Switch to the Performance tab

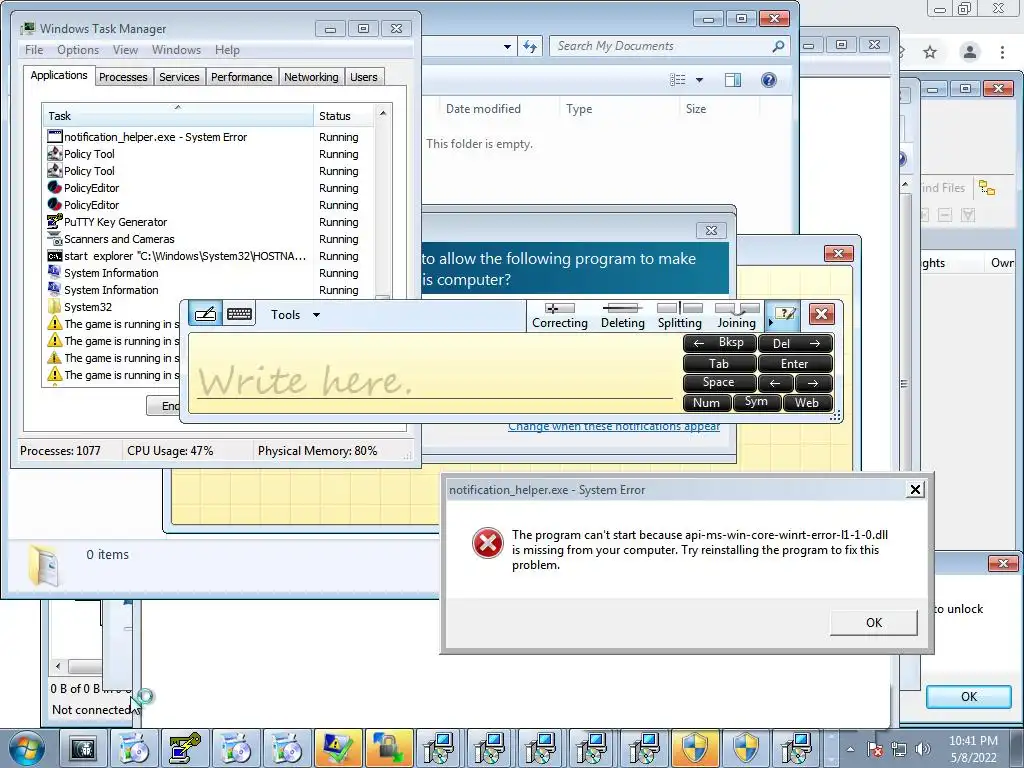[242, 77]
